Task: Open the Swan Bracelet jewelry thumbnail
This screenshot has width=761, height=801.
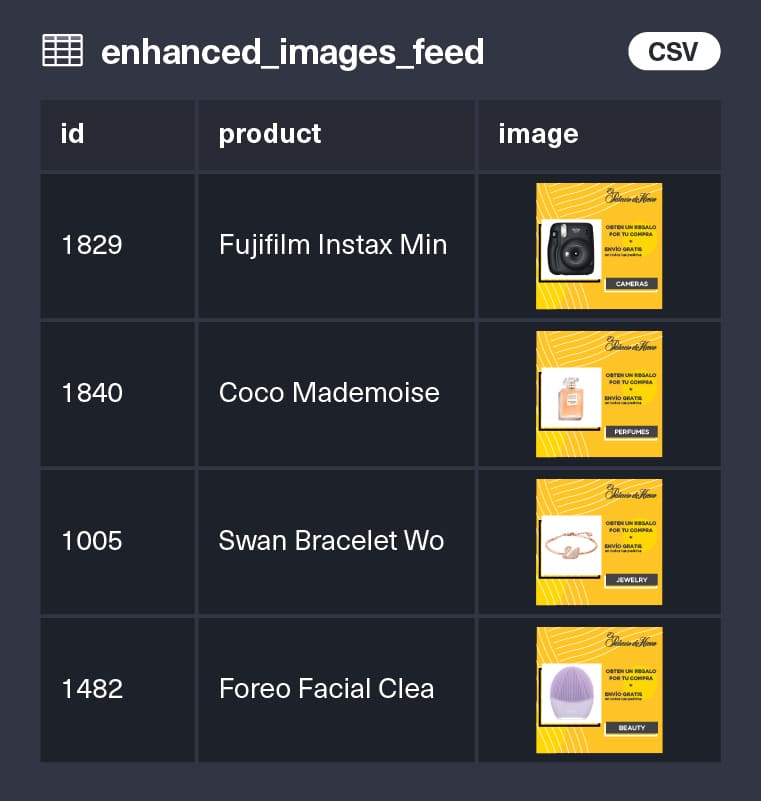Action: tap(598, 541)
